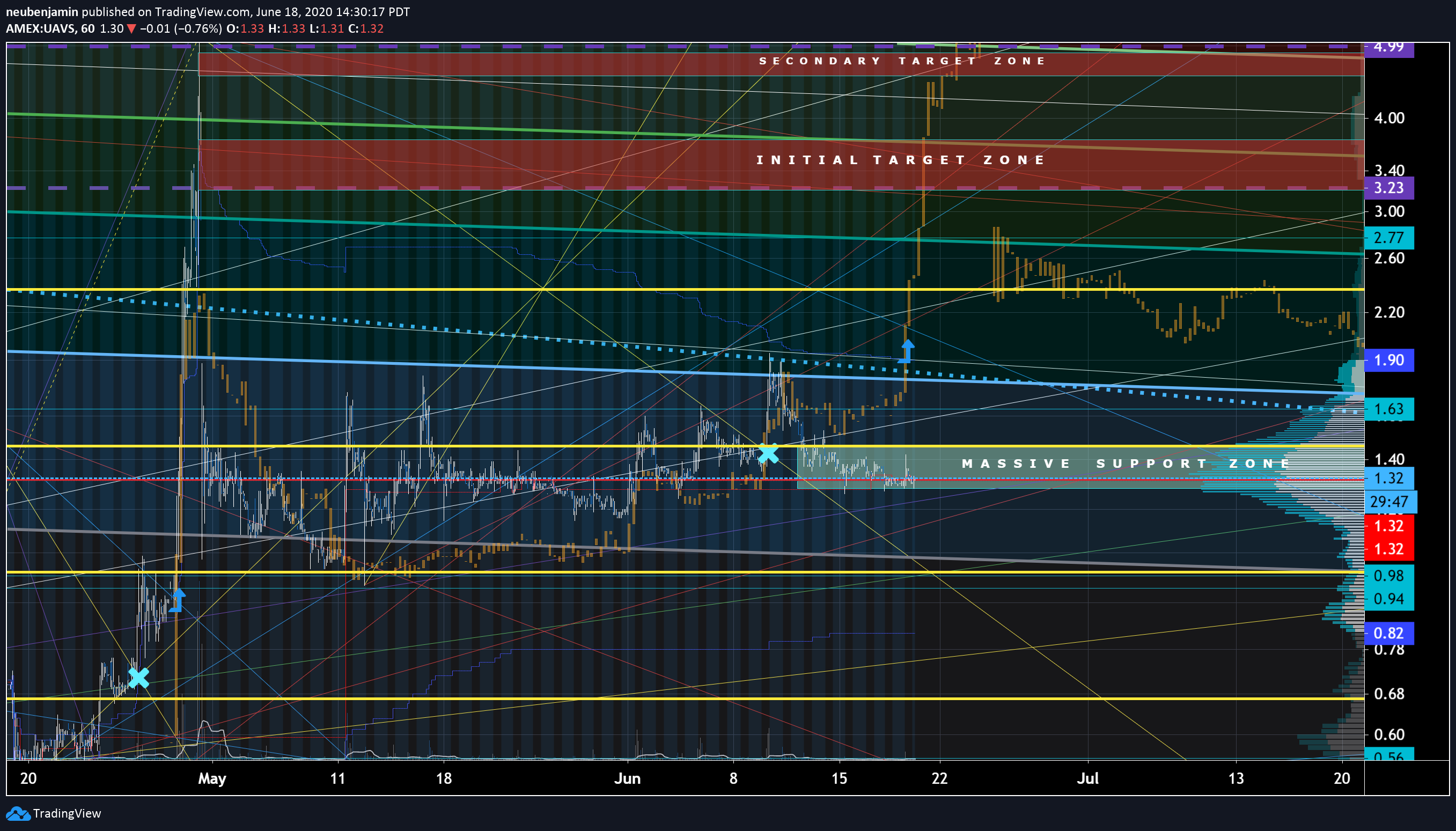This screenshot has height=831, width=1456.
Task: Click the 3.40 price axis tick
Action: 1389,170
